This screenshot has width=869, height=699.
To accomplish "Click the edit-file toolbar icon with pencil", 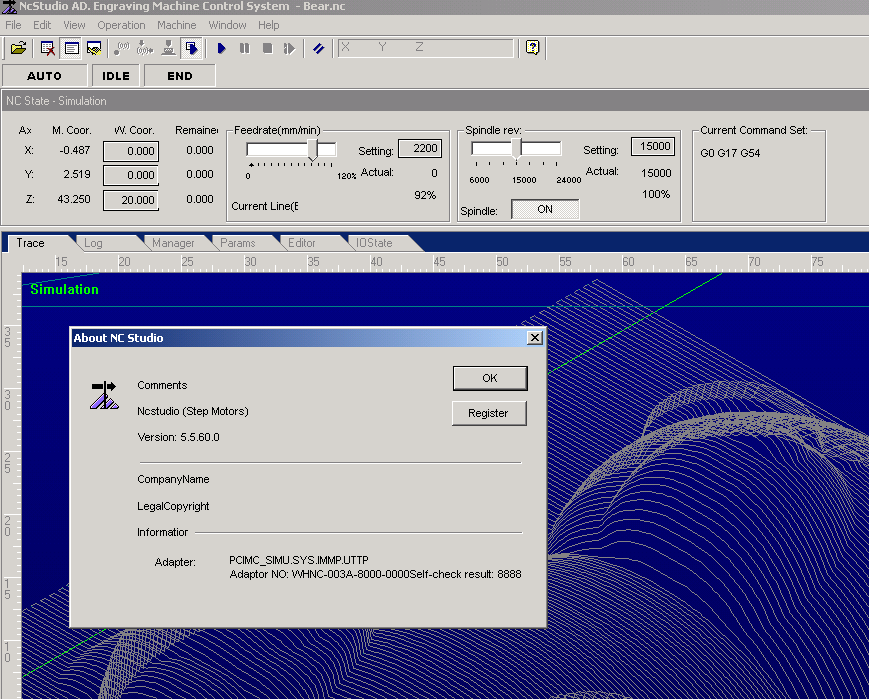I will [x=94, y=48].
